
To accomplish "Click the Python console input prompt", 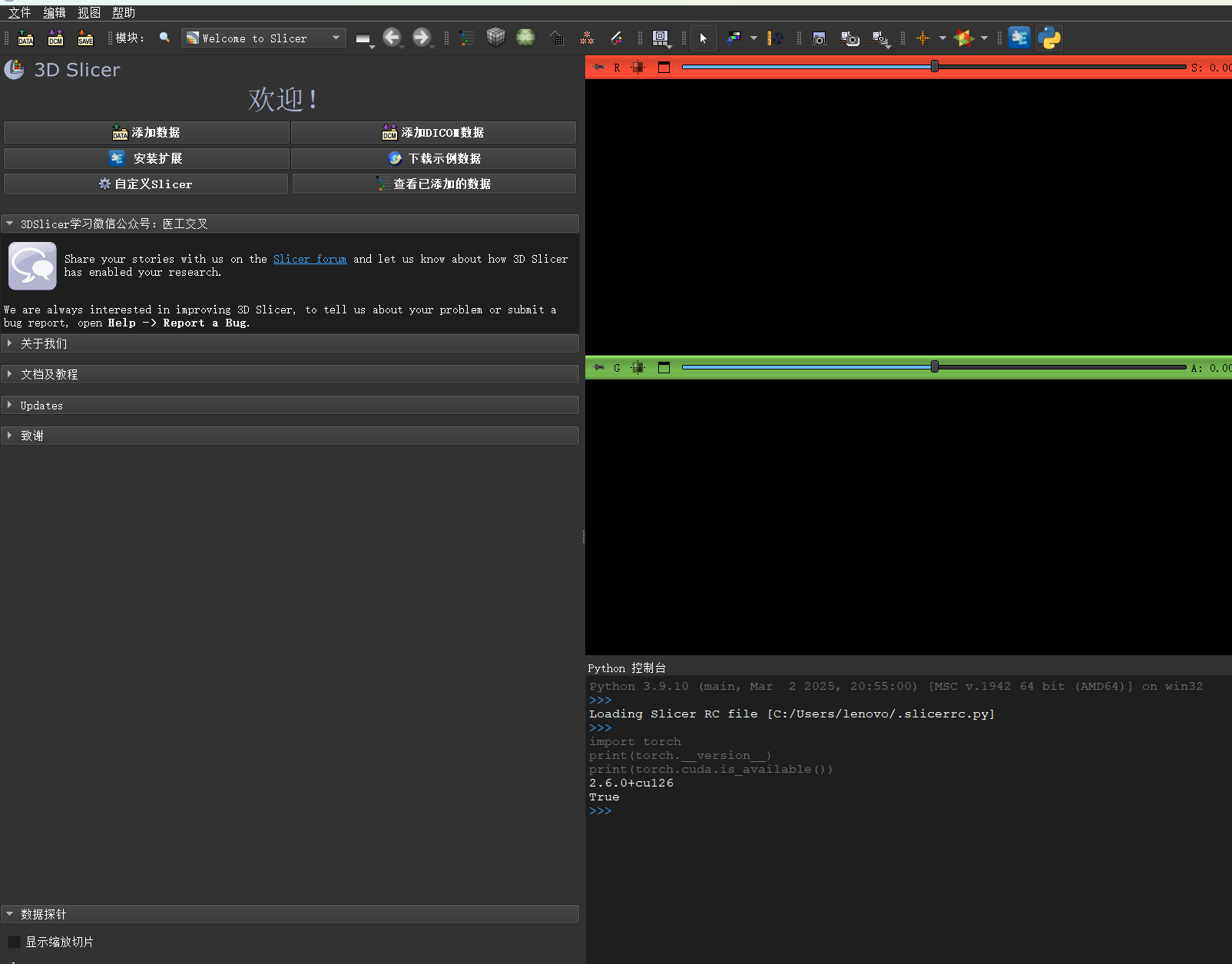I will click(601, 811).
